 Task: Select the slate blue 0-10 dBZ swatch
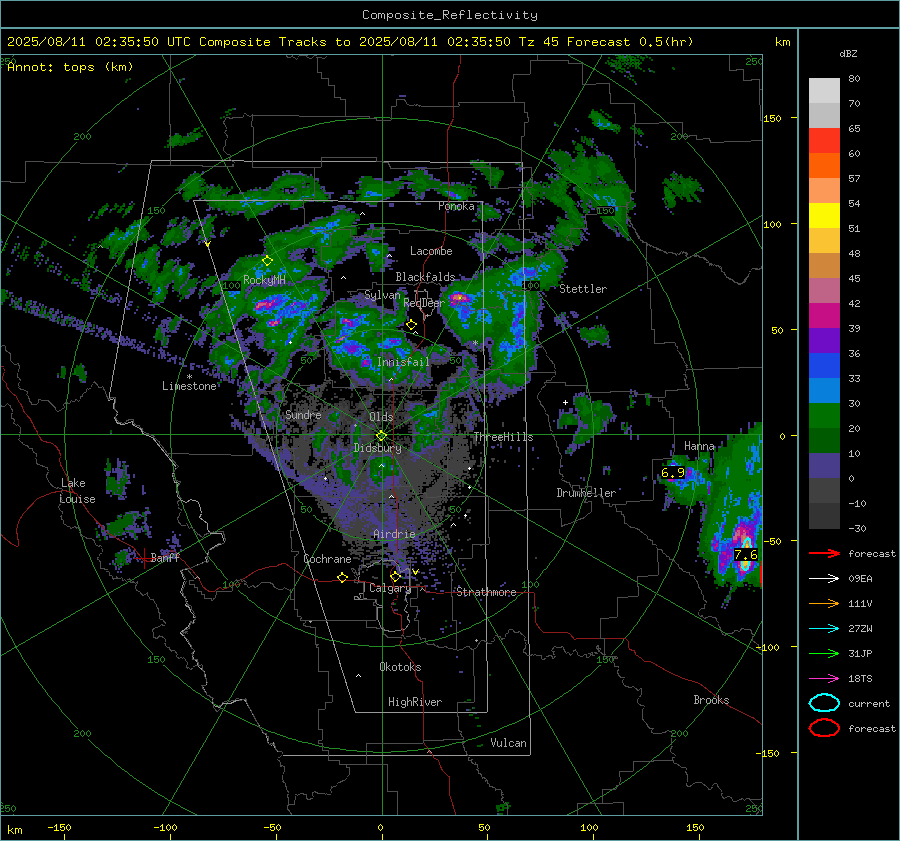click(824, 465)
